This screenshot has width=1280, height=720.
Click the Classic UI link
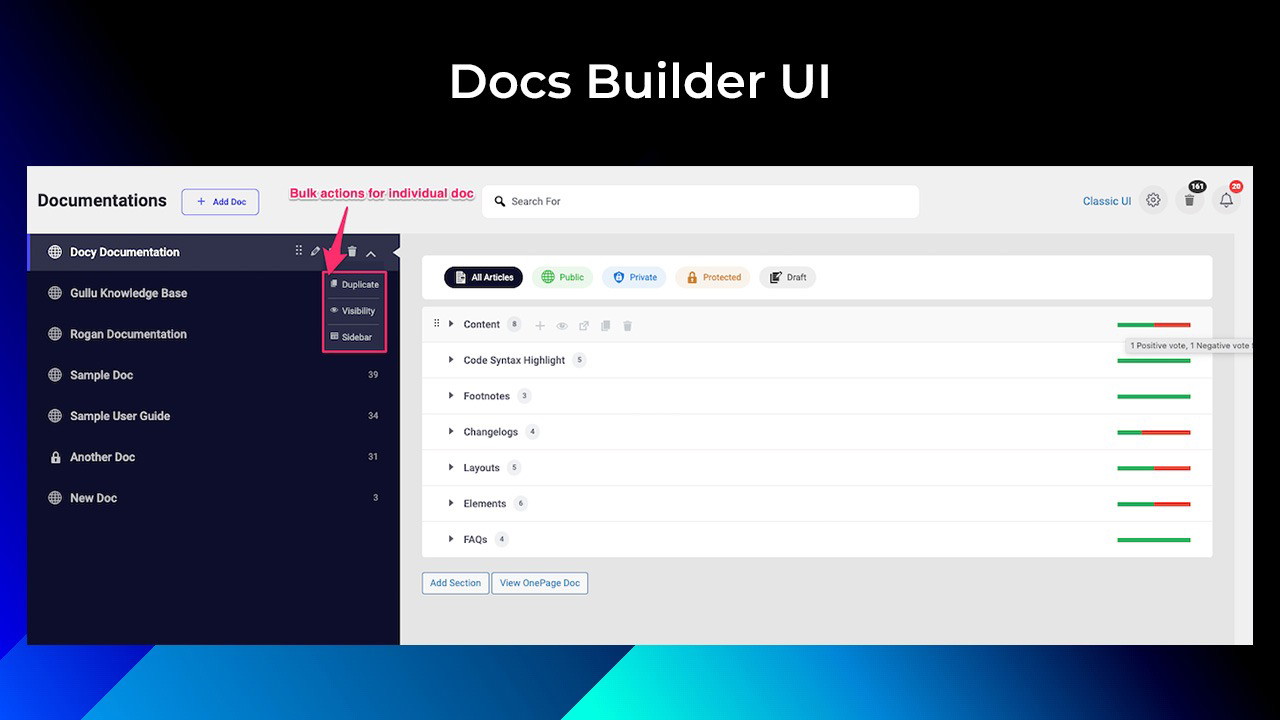tap(1106, 201)
